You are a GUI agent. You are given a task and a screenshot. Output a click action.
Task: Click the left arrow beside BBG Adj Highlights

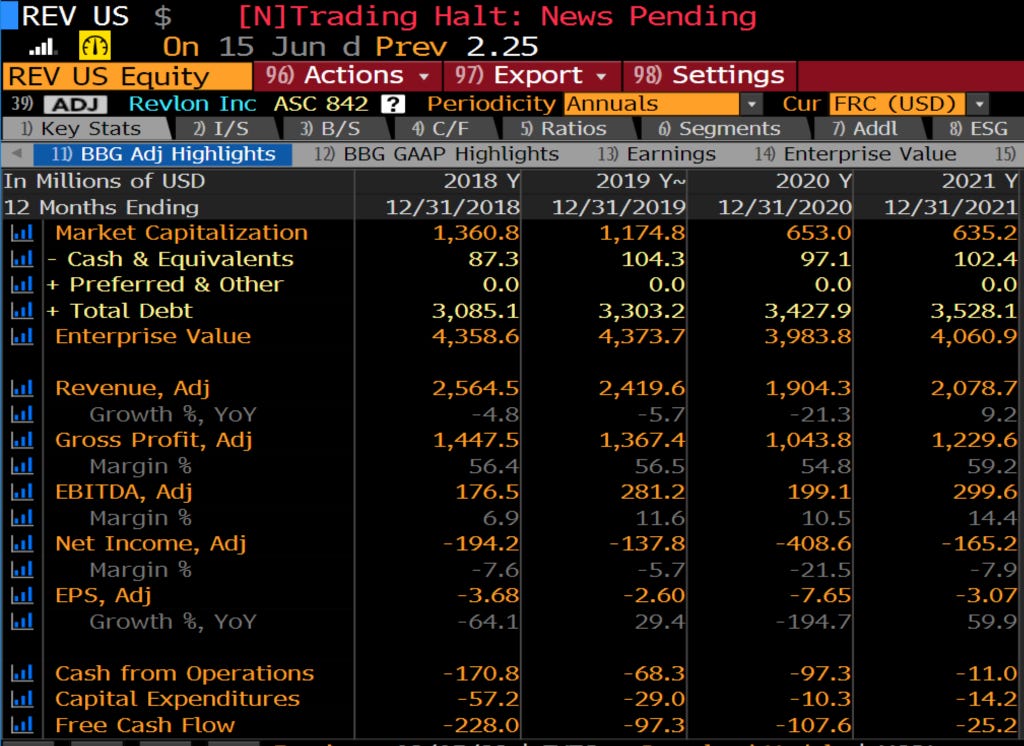coord(18,154)
